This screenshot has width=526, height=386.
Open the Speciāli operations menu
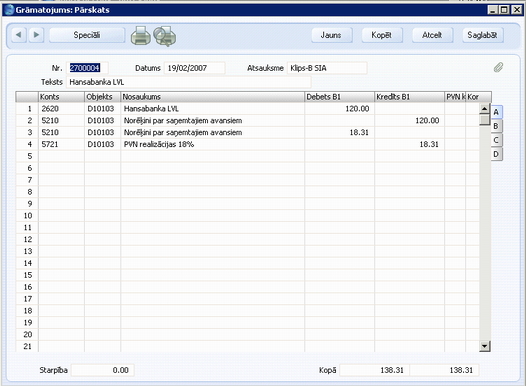tap(87, 35)
